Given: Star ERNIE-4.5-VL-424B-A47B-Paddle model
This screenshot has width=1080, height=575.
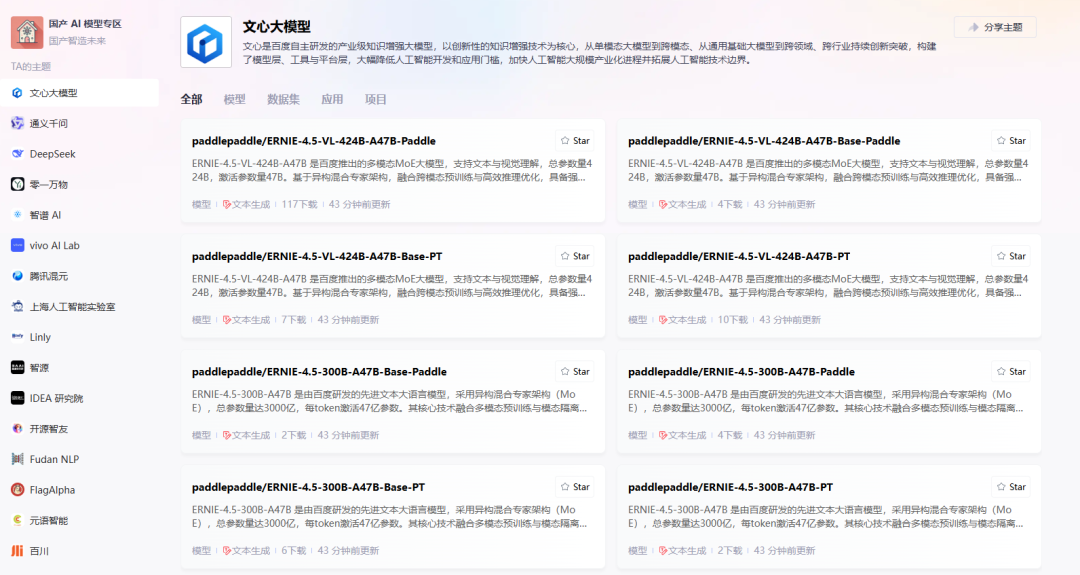Looking at the screenshot, I should 575,140.
